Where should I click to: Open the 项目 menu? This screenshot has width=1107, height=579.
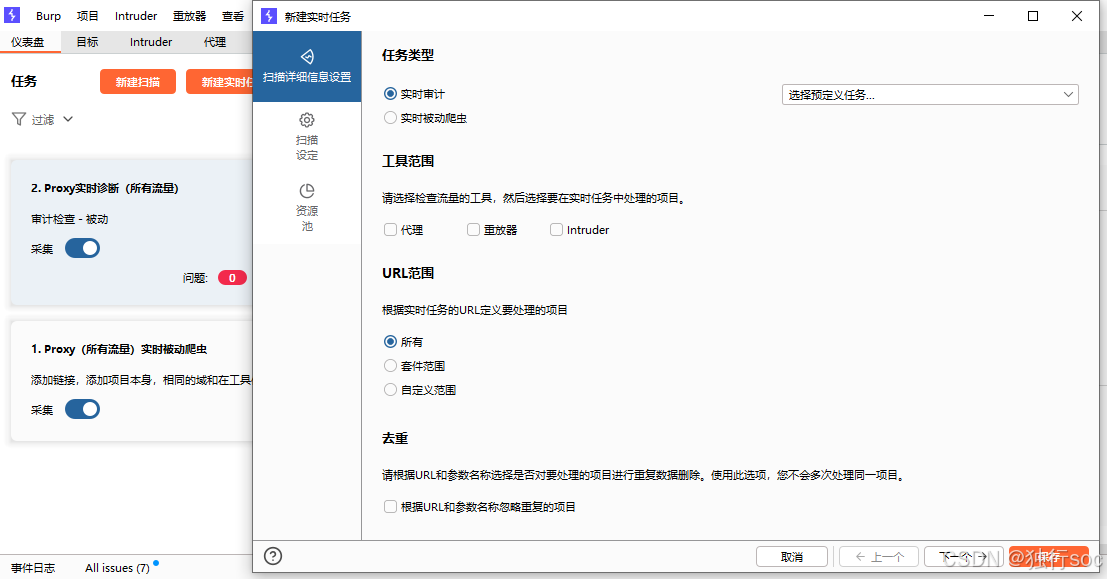tap(88, 16)
